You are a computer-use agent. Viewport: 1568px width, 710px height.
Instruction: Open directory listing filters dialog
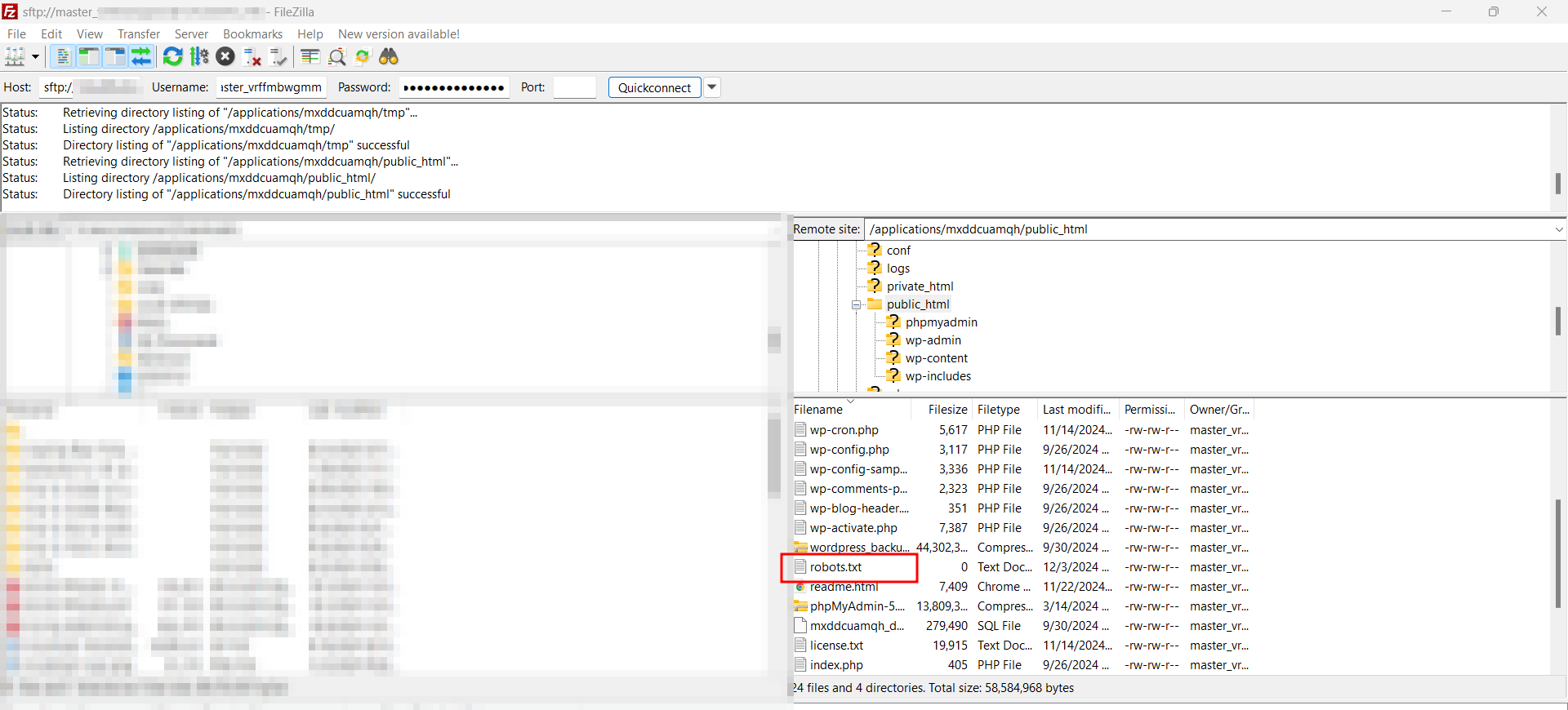310,56
